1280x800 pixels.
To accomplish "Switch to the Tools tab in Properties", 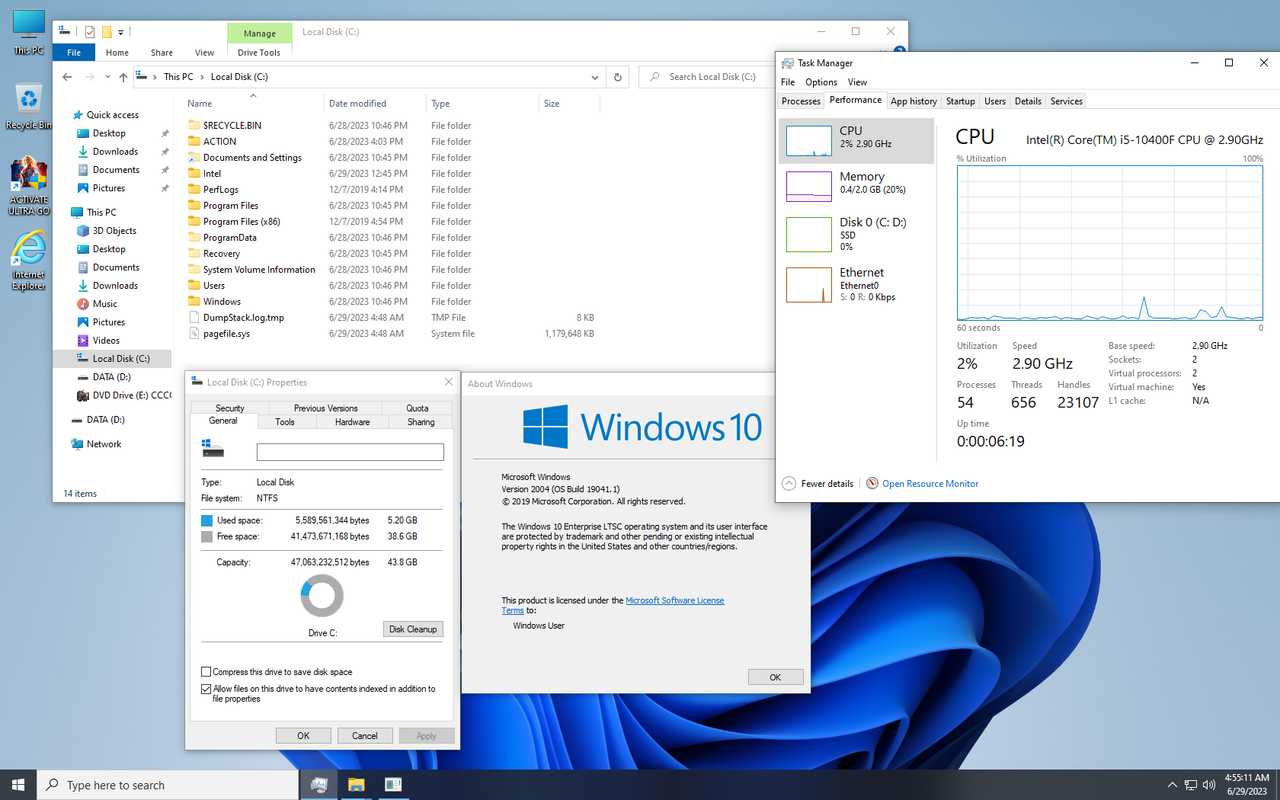I will [285, 422].
